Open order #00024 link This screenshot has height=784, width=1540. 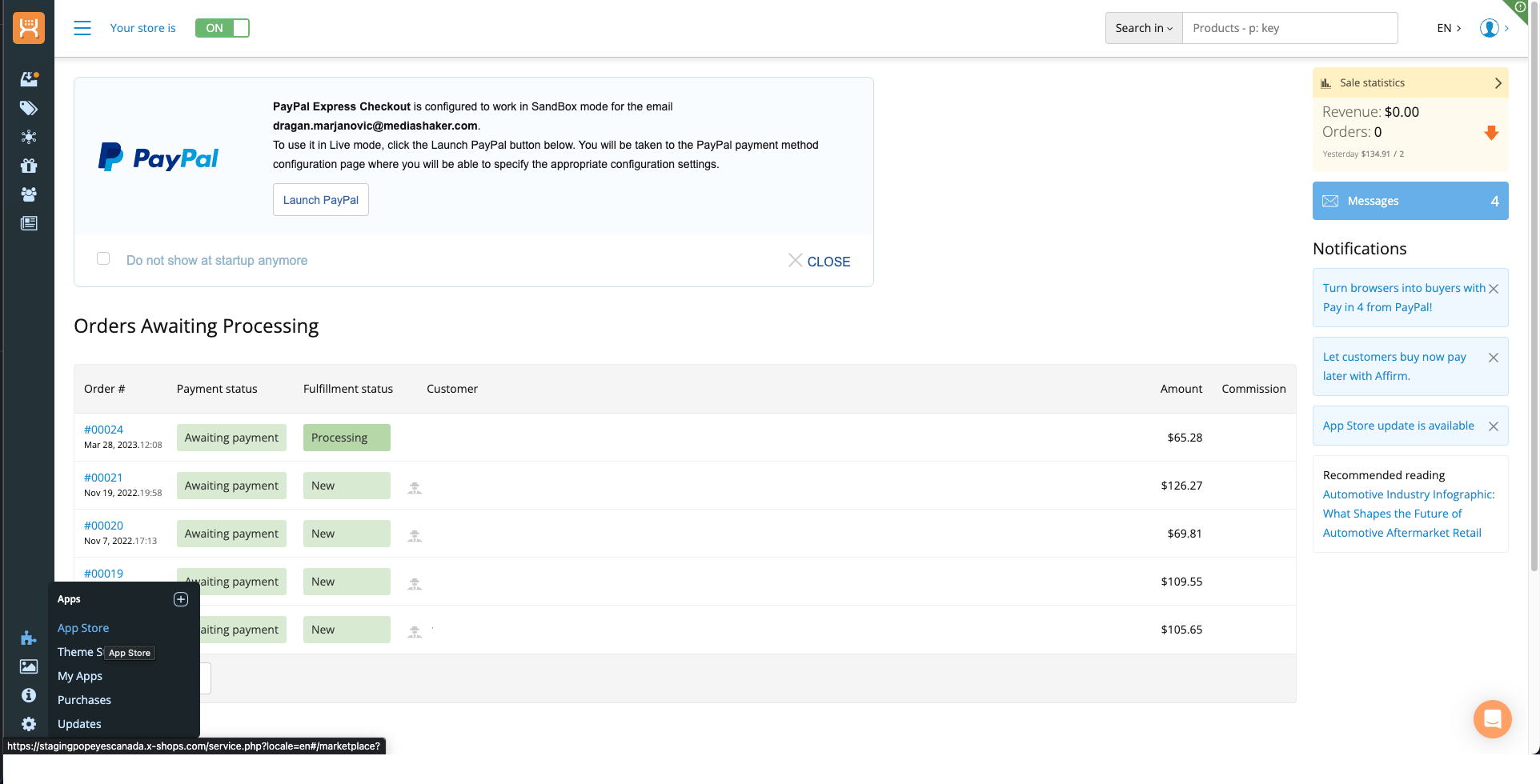(x=103, y=430)
